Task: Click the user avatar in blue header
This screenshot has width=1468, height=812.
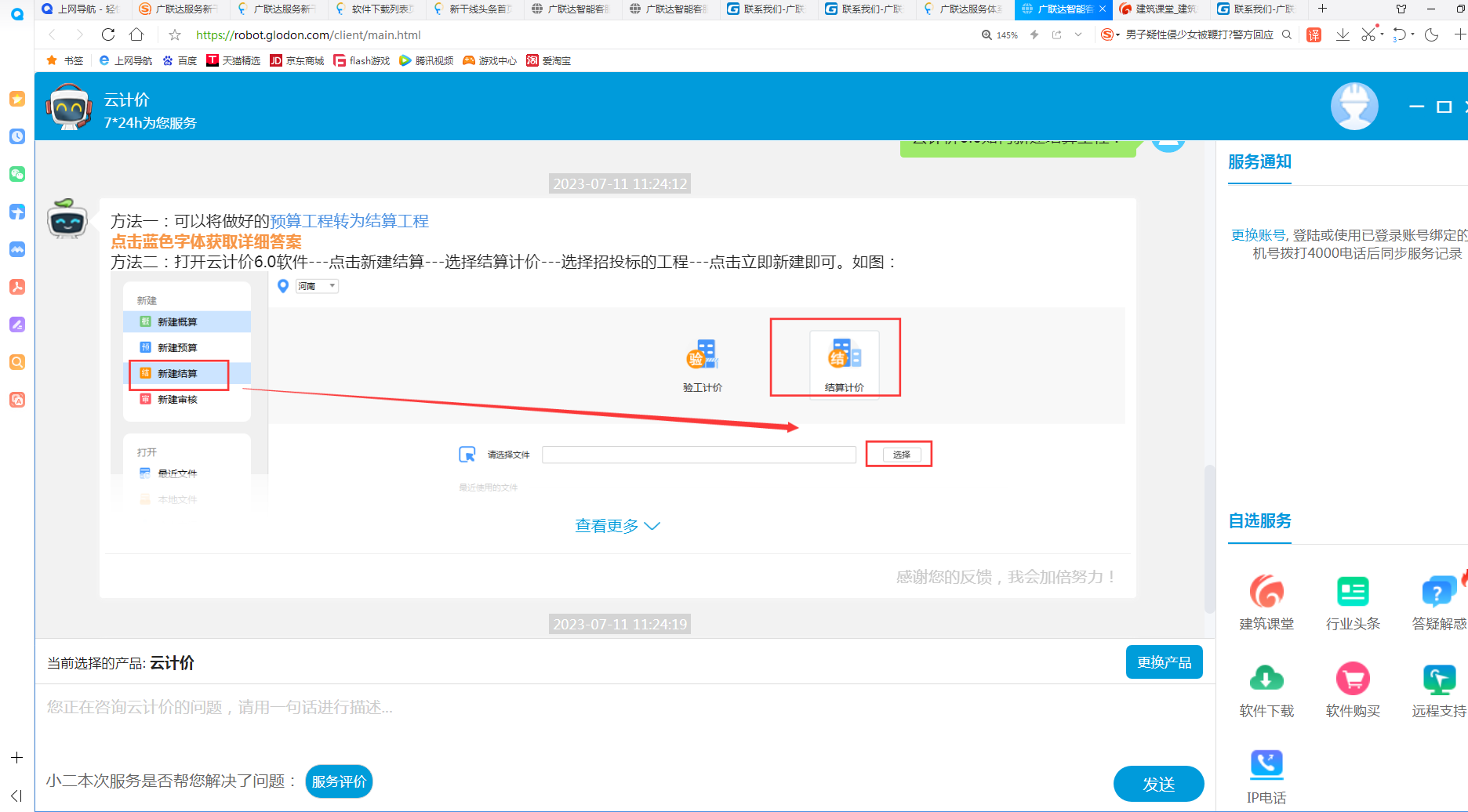Action: coord(1354,106)
